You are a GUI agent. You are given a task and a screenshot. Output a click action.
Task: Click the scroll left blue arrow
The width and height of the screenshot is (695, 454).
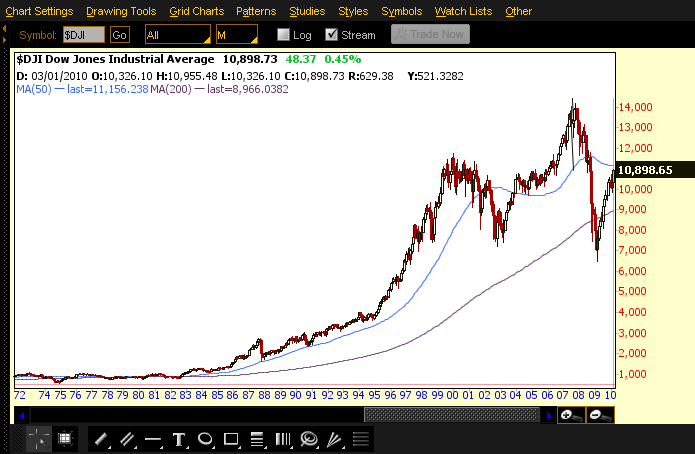[x=22, y=416]
